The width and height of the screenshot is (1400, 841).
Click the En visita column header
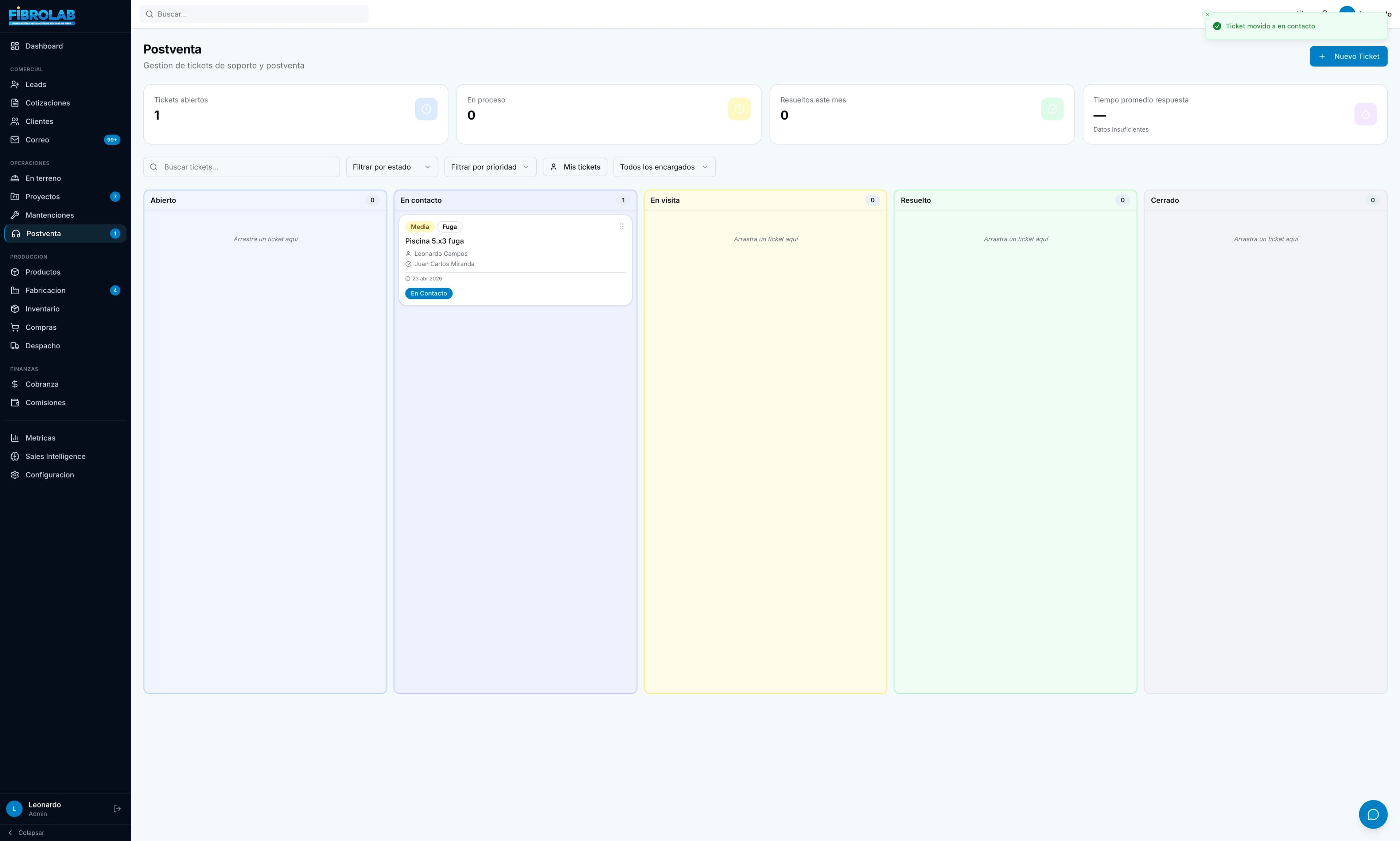765,200
